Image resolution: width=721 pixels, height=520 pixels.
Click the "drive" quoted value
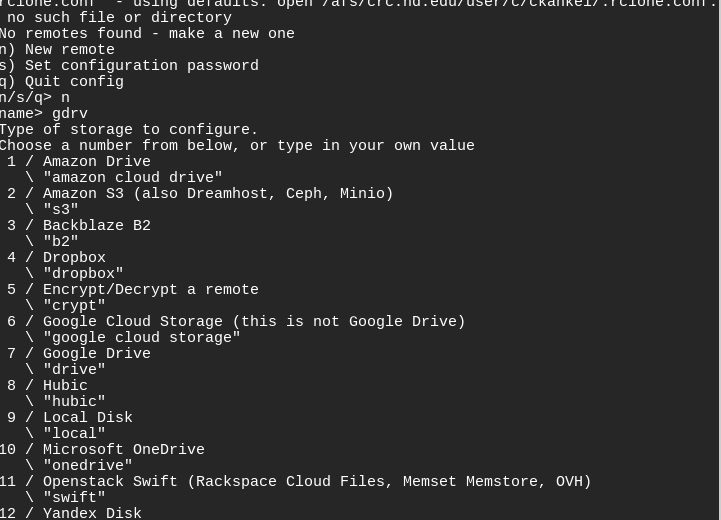point(74,370)
